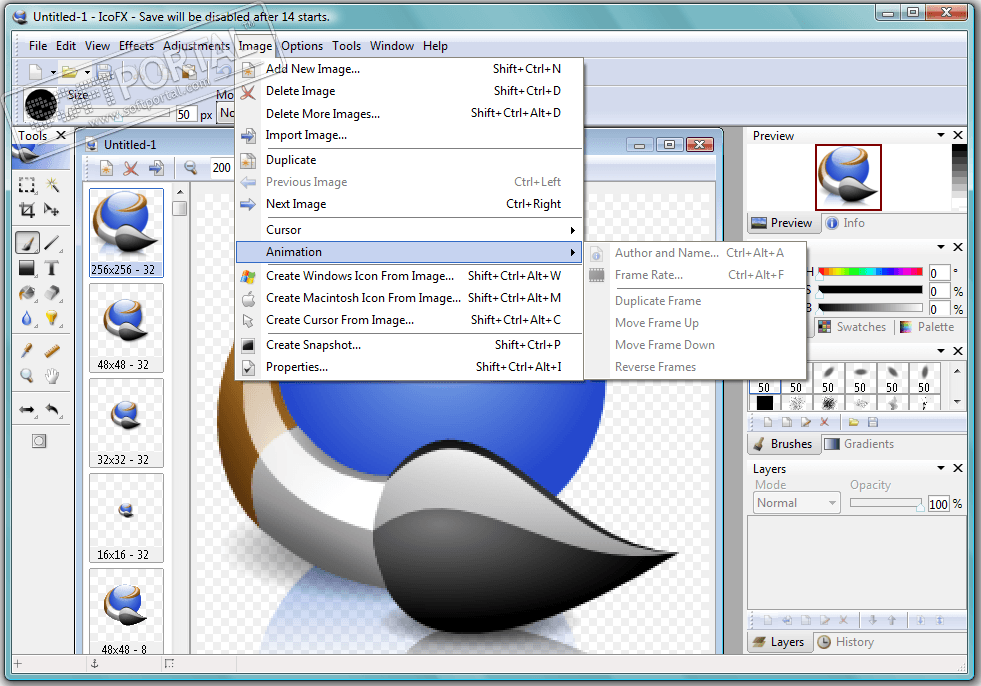
Task: Select the 48x48 - 32 image thumbnail
Action: (126, 329)
